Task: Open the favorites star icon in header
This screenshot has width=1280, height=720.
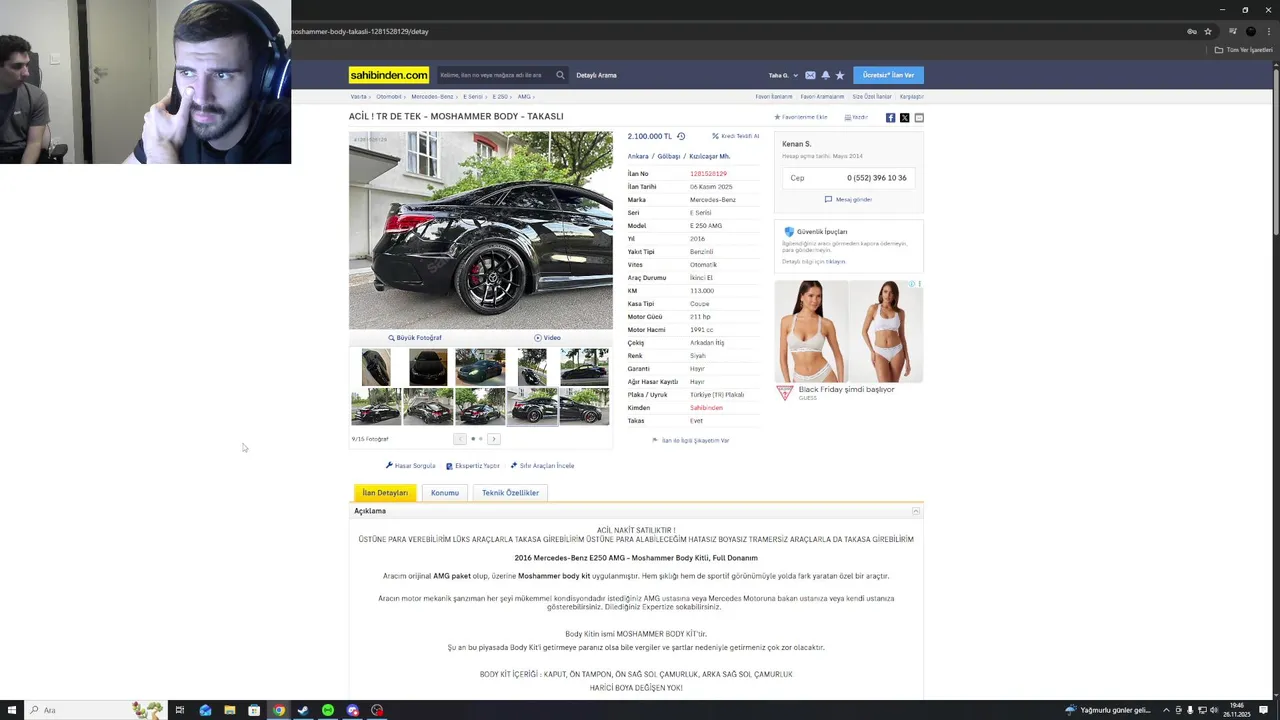Action: coord(840,75)
